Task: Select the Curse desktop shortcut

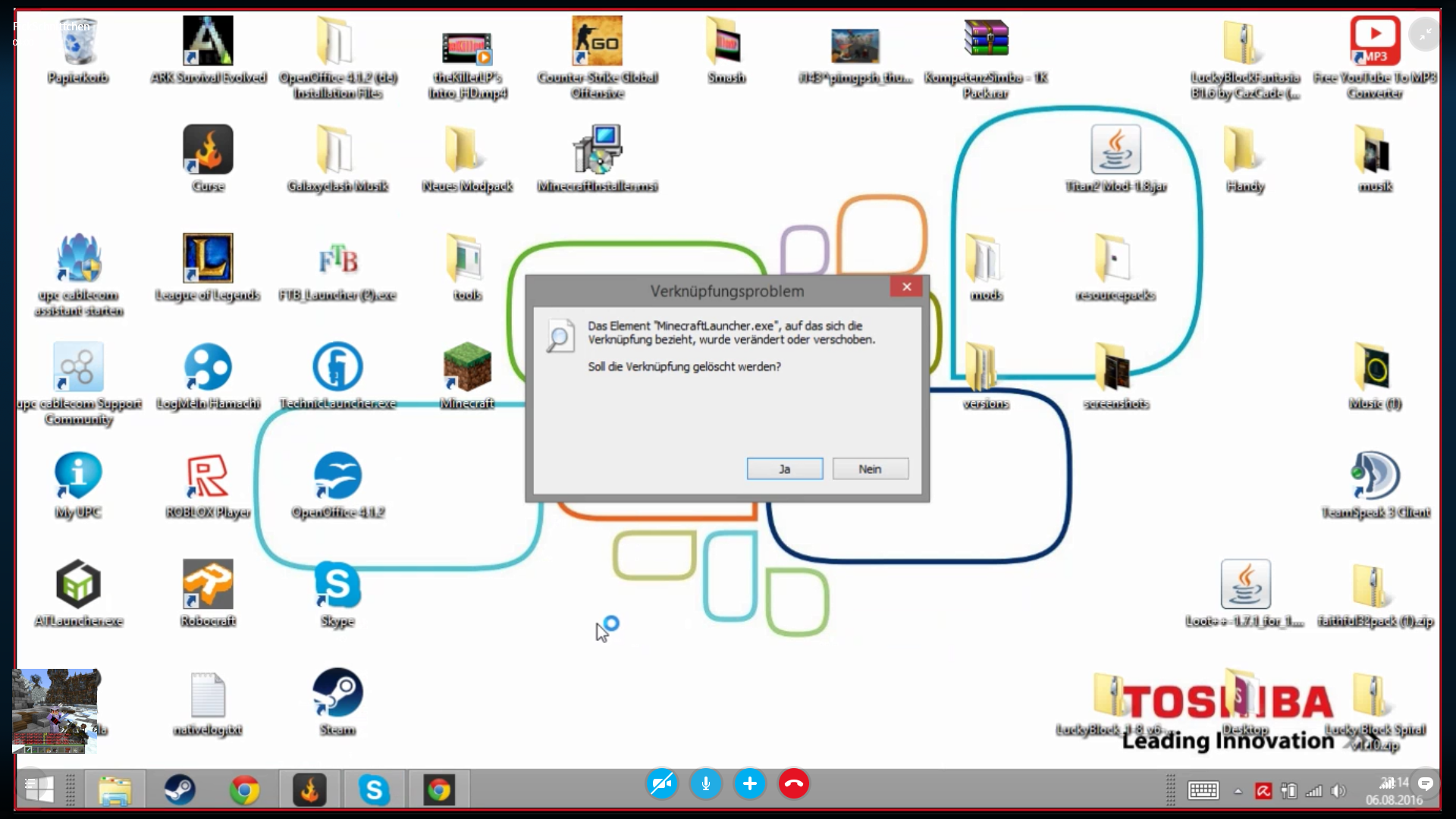Action: coord(208,159)
